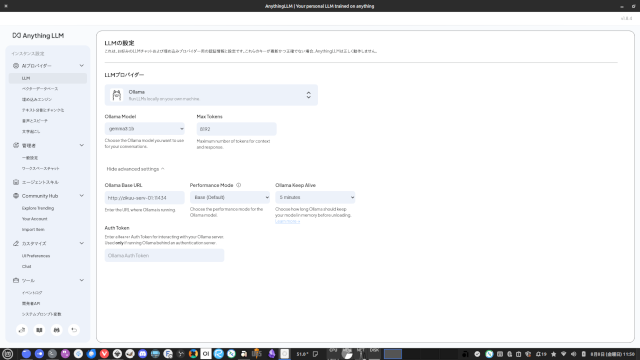Image resolution: width=640 pixels, height=360 pixels.
Task: Click the Ollama Base URL field
Action: (x=144, y=198)
